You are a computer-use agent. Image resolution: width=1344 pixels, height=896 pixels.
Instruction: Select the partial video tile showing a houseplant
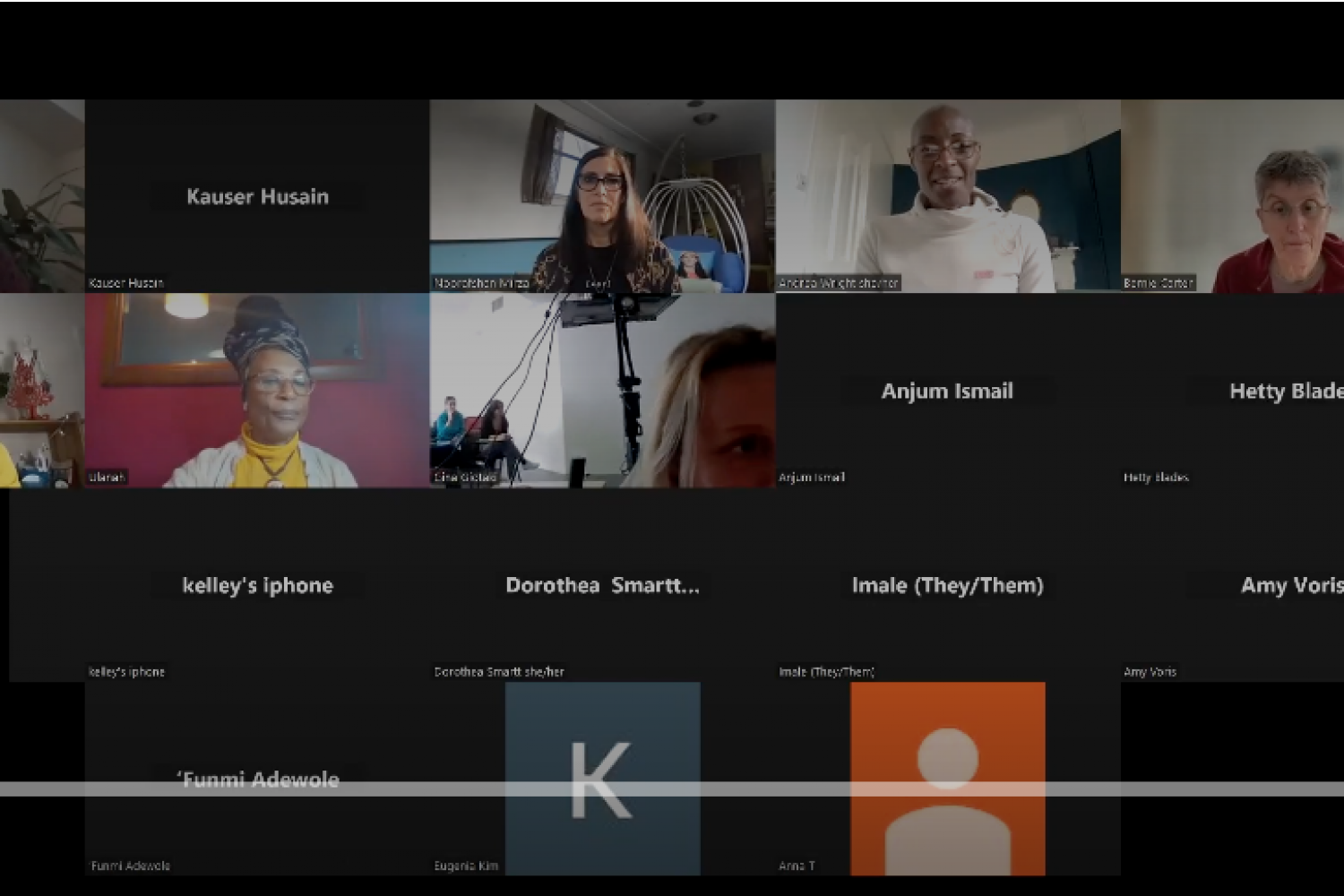[41, 196]
